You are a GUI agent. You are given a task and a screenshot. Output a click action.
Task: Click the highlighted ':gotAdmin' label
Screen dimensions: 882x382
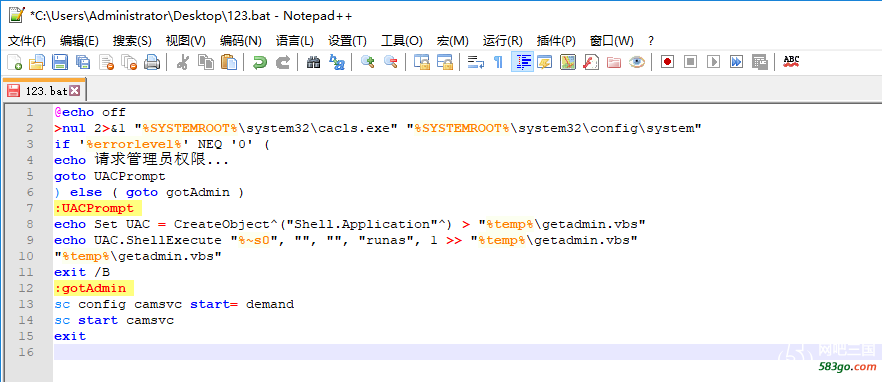click(x=94, y=289)
